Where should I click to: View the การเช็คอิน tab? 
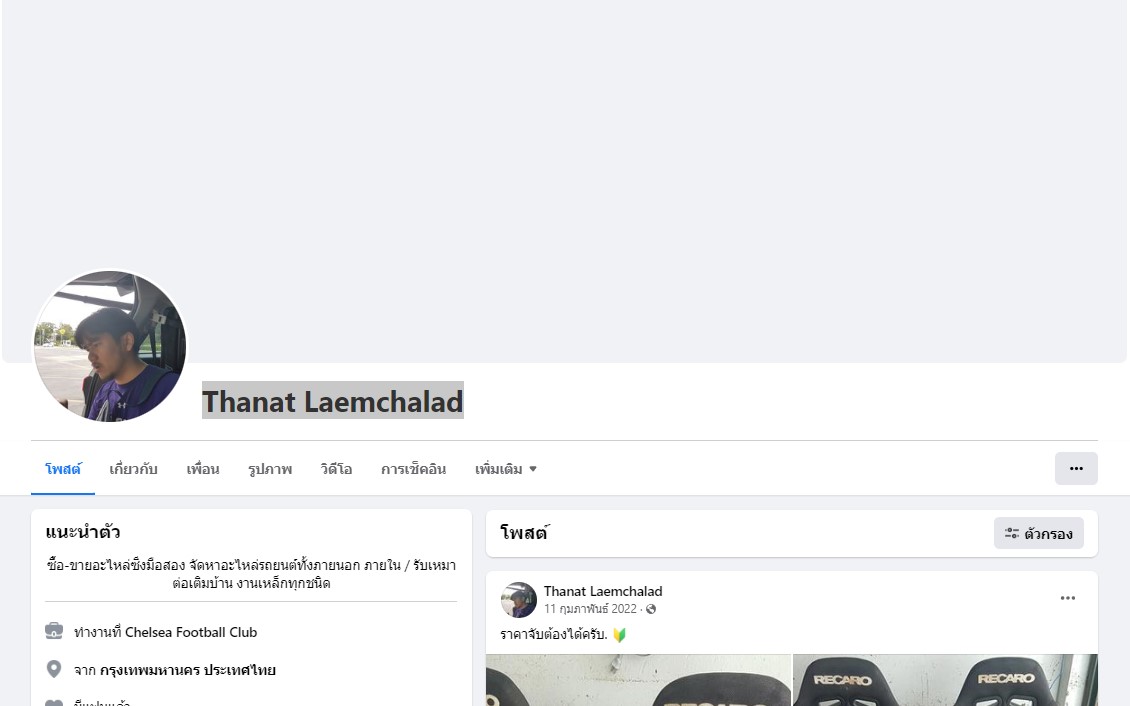point(414,469)
